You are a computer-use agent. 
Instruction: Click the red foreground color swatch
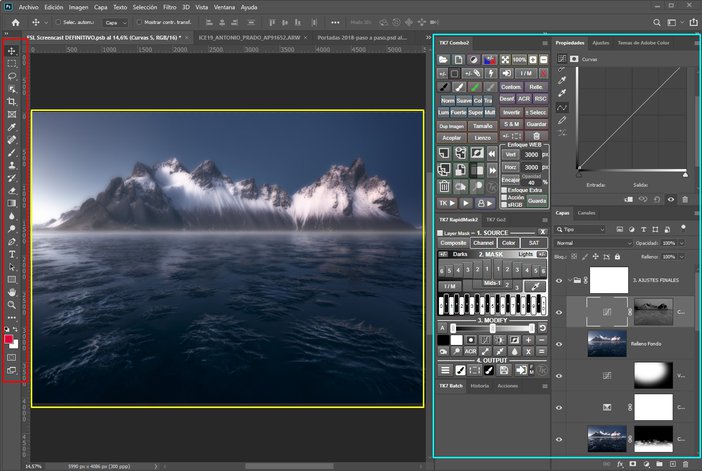[11, 337]
